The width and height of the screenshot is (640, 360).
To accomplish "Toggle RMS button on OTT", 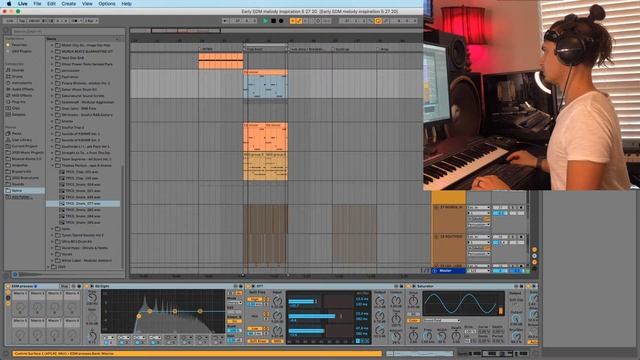I will (278, 341).
